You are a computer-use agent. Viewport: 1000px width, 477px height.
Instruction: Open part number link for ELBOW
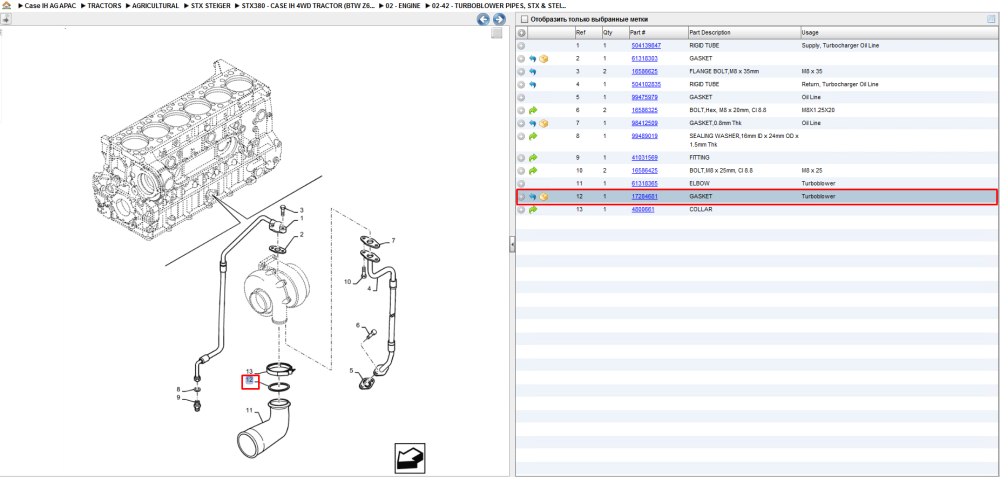tap(645, 184)
